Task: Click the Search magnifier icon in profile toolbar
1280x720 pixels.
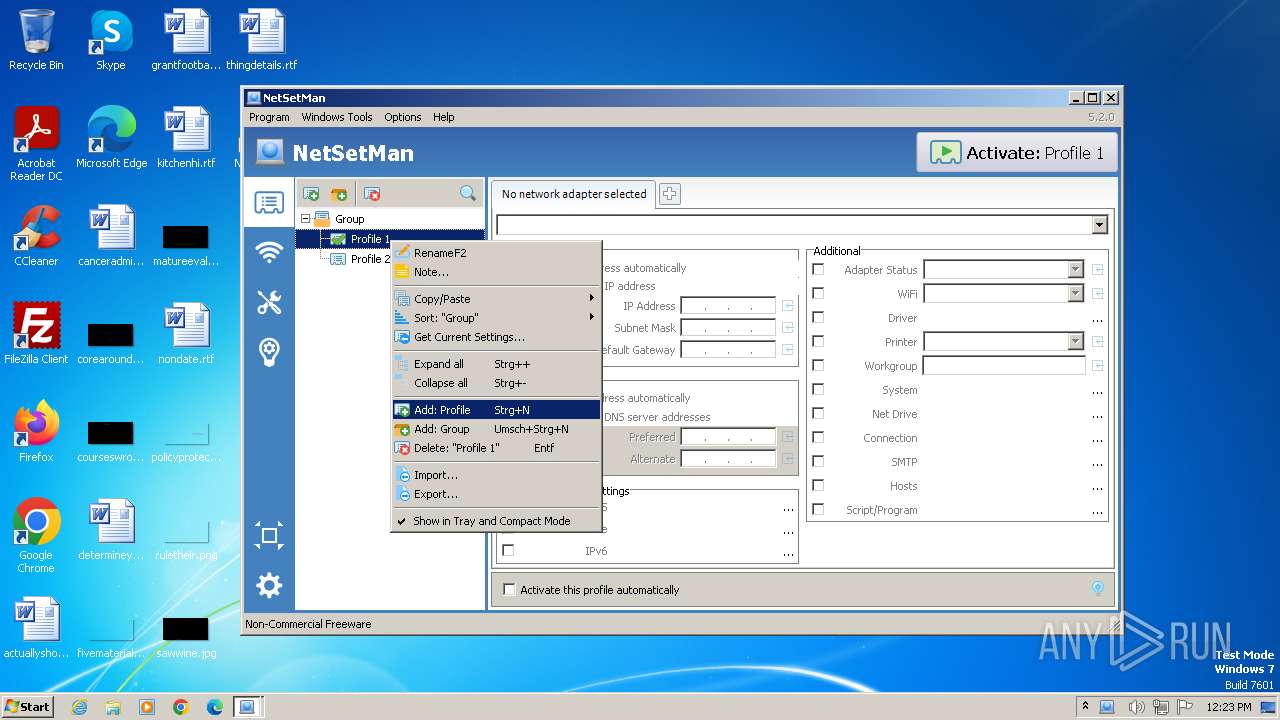Action: click(468, 194)
